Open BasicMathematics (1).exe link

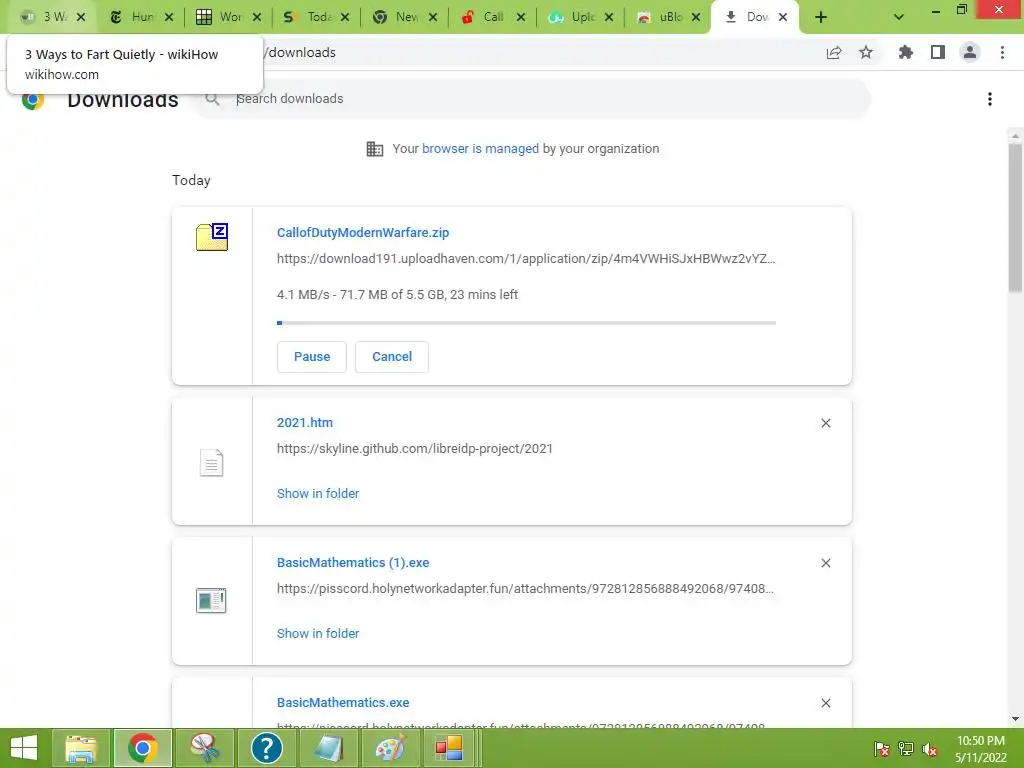tap(353, 563)
